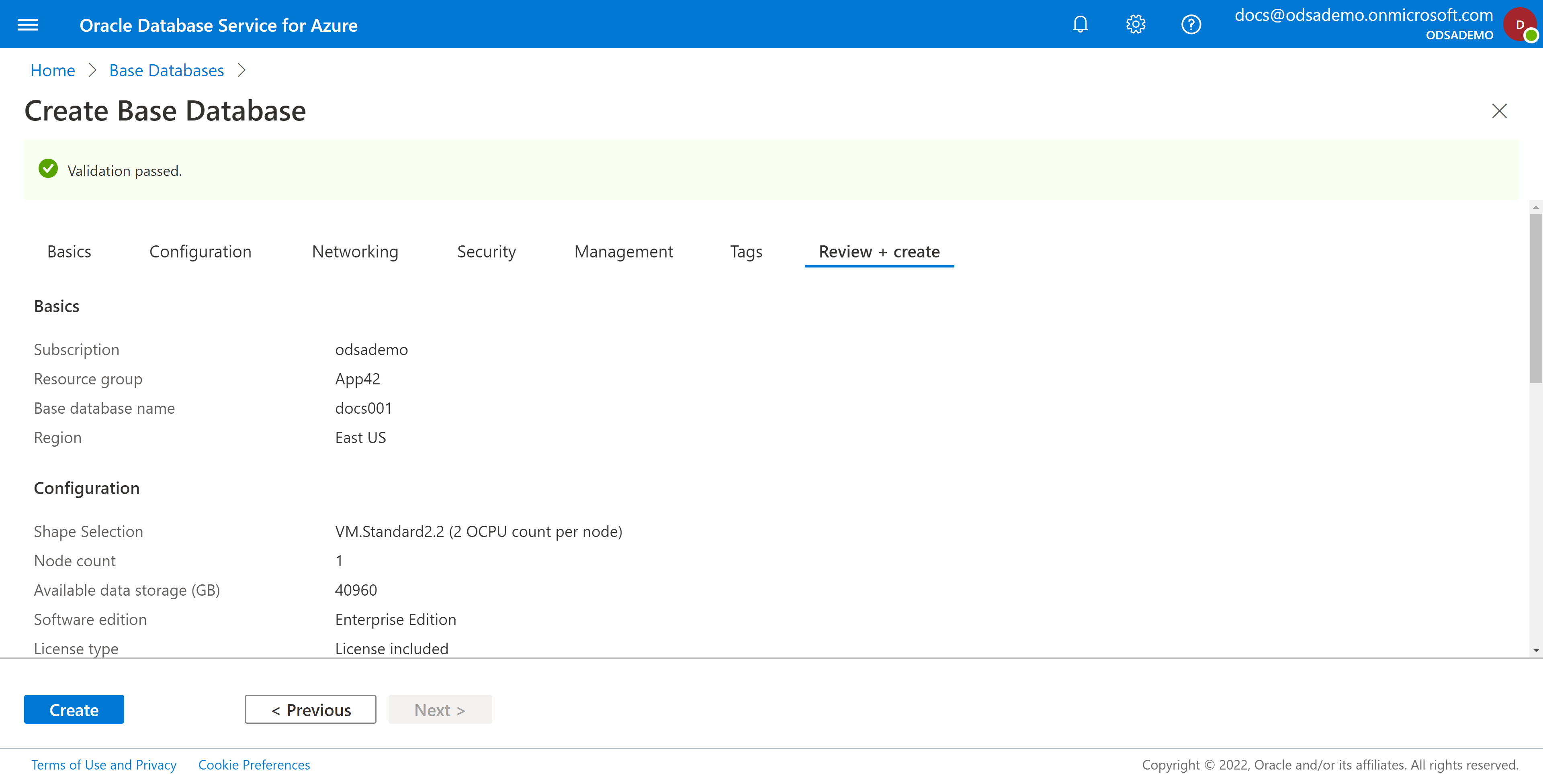Click the Home breadcrumb link
Image resolution: width=1543 pixels, height=784 pixels.
[x=52, y=69]
